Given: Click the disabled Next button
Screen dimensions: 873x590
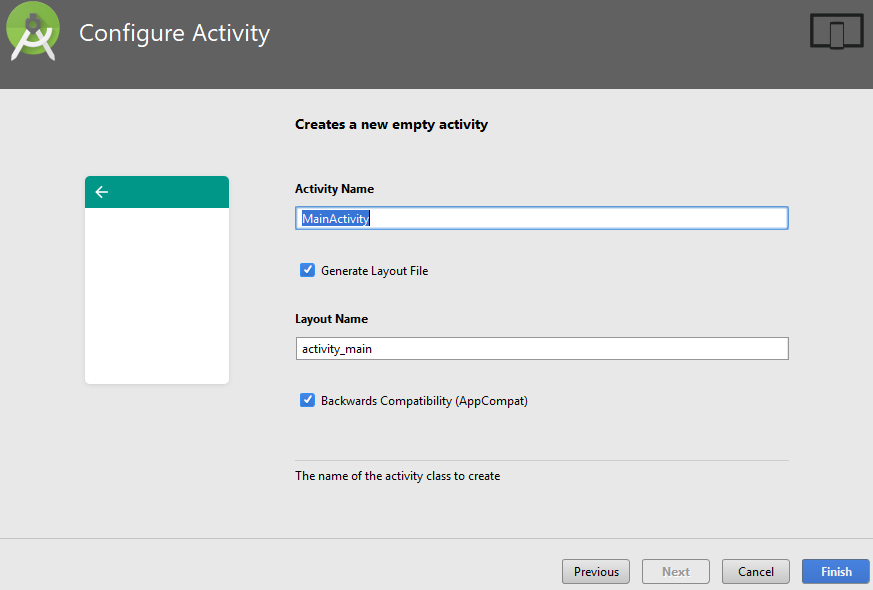Looking at the screenshot, I should click(x=676, y=572).
